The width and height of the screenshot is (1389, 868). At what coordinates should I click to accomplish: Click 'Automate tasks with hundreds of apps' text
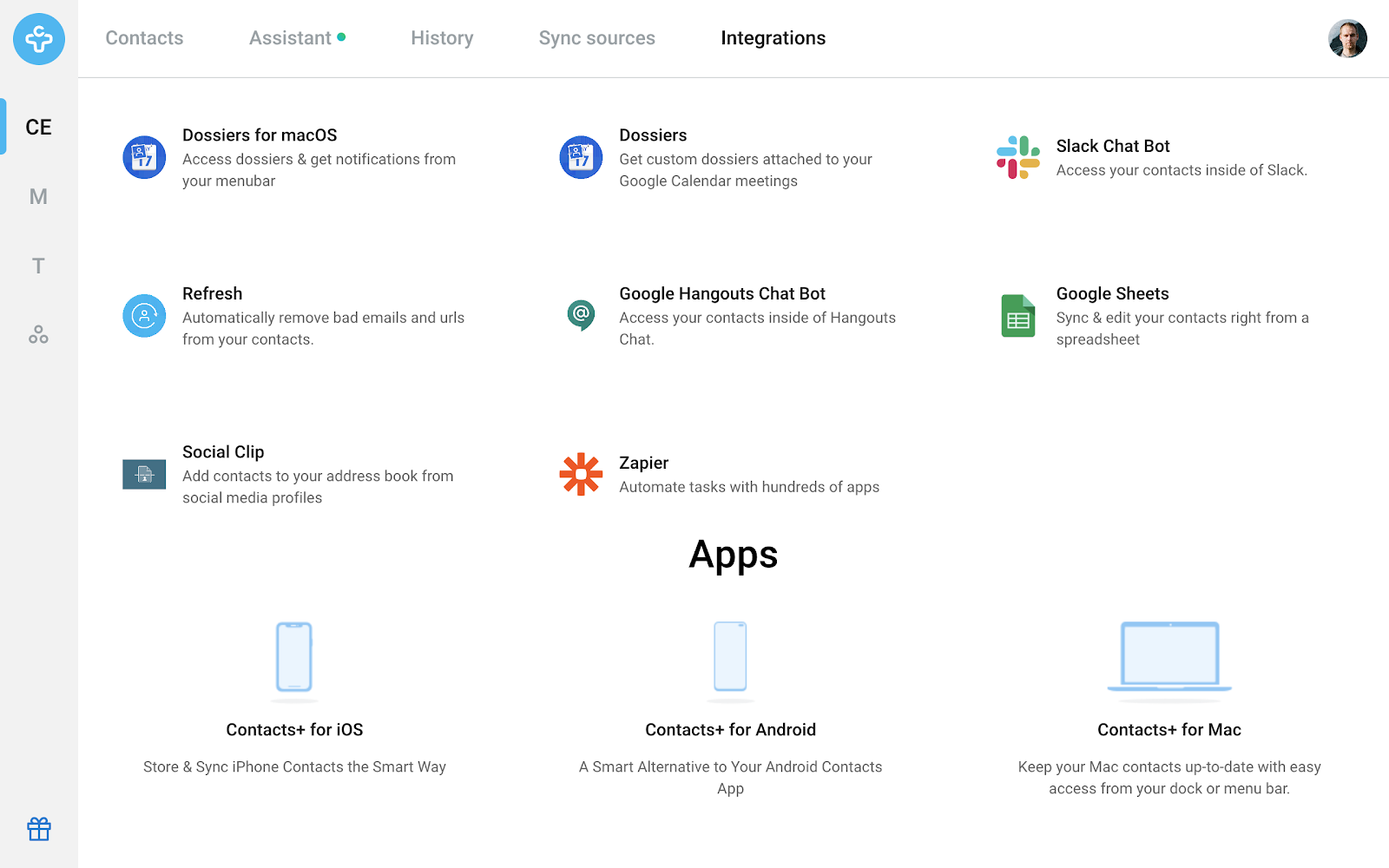coord(749,487)
